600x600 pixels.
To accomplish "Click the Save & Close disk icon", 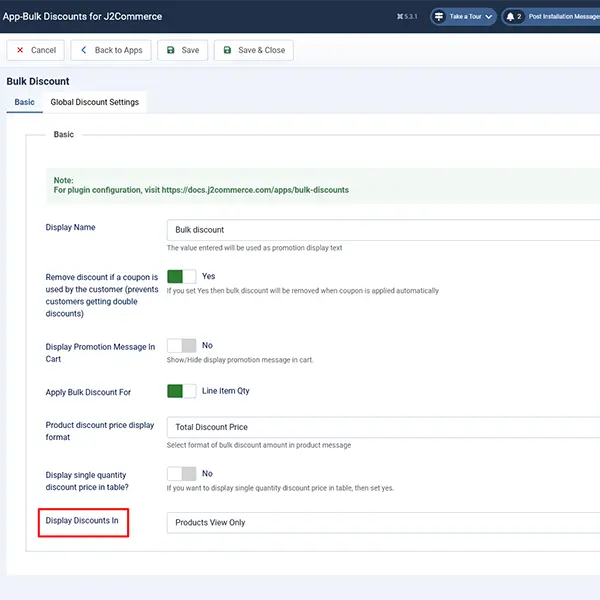I will (x=227, y=50).
